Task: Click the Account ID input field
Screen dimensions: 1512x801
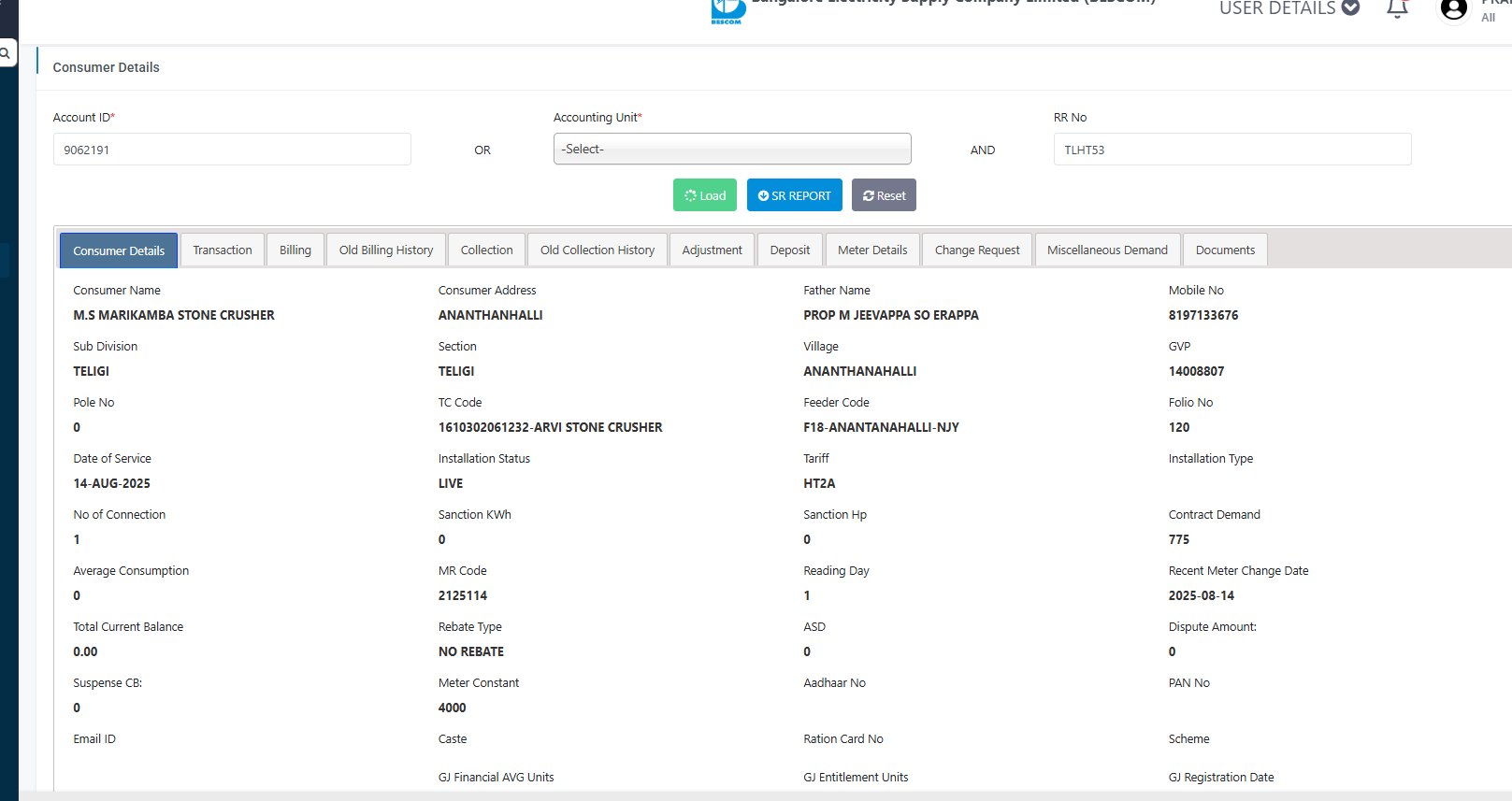Action: 232,150
